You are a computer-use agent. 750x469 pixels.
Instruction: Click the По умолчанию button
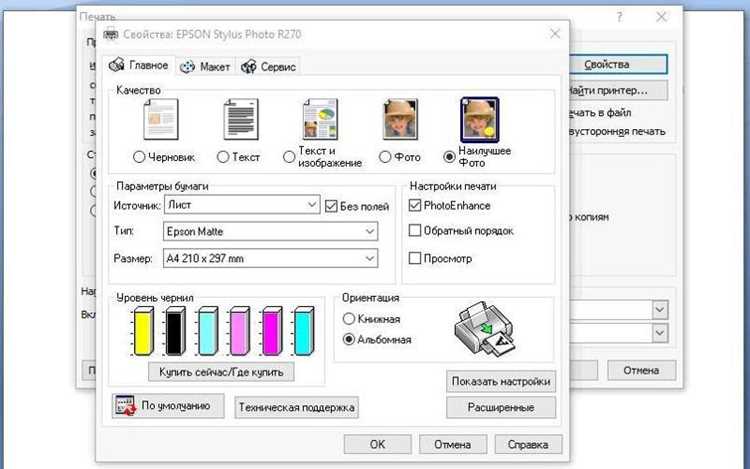[168, 406]
